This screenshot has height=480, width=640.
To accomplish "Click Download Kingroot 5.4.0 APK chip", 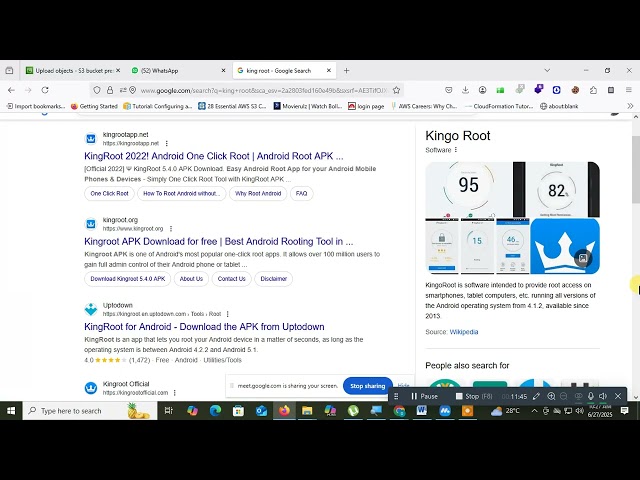I will [x=128, y=279].
